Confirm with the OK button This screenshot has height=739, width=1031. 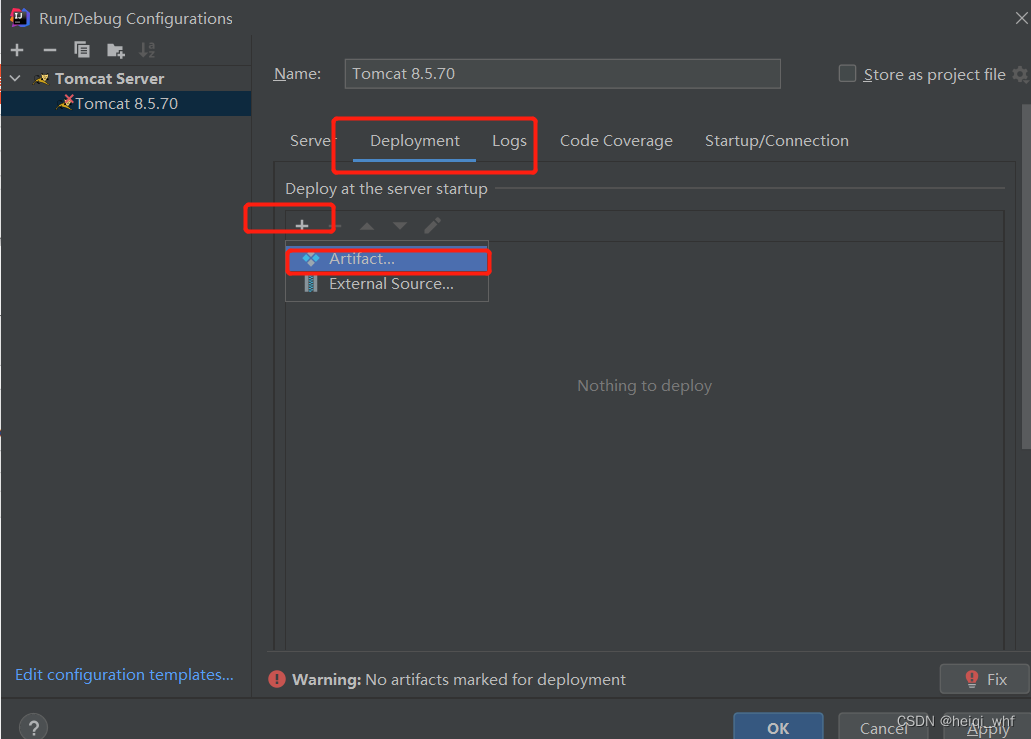coord(778,727)
